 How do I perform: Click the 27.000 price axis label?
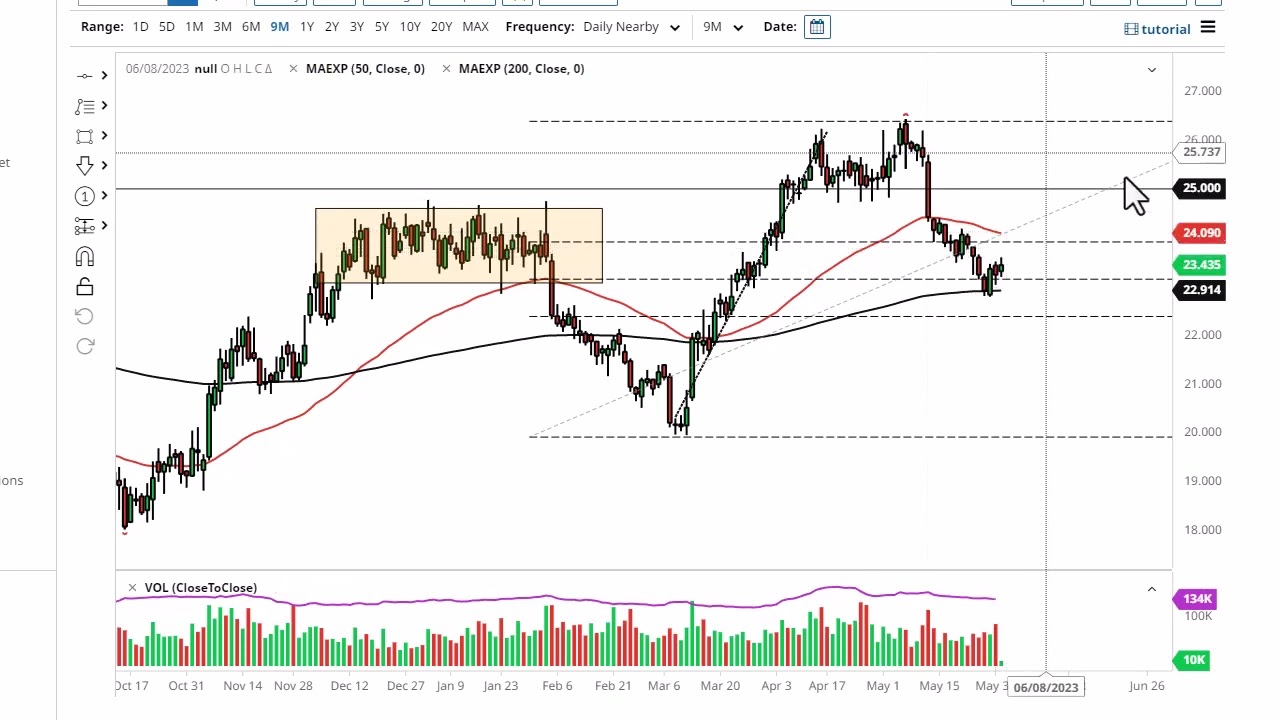[1202, 91]
